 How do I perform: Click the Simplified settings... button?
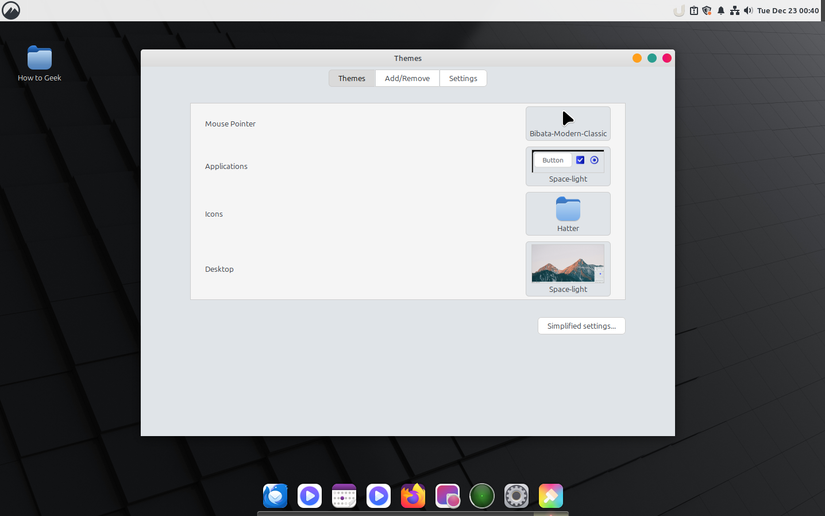click(x=581, y=326)
